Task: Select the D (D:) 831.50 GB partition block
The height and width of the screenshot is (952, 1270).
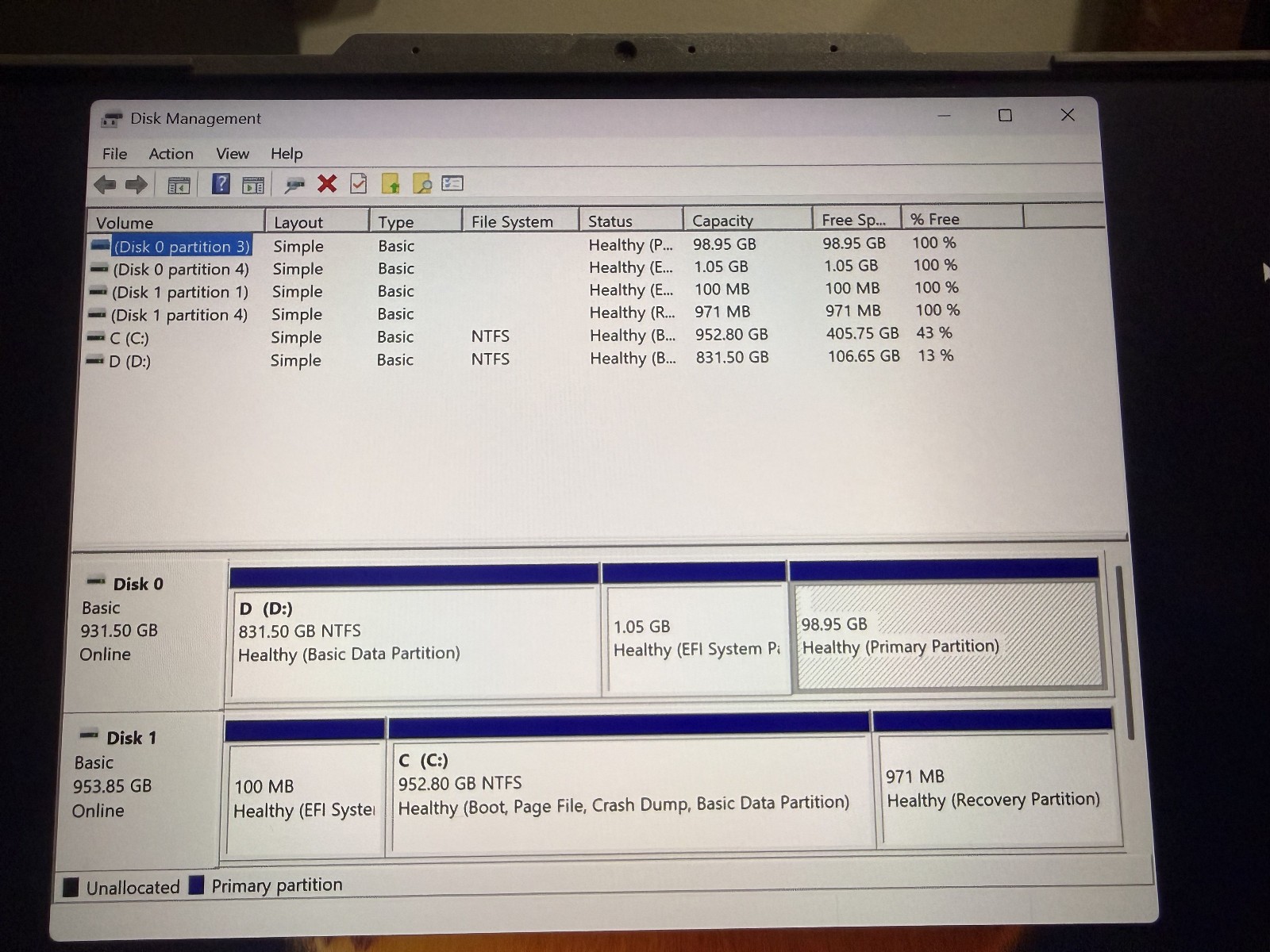Action: pyautogui.click(x=414, y=631)
